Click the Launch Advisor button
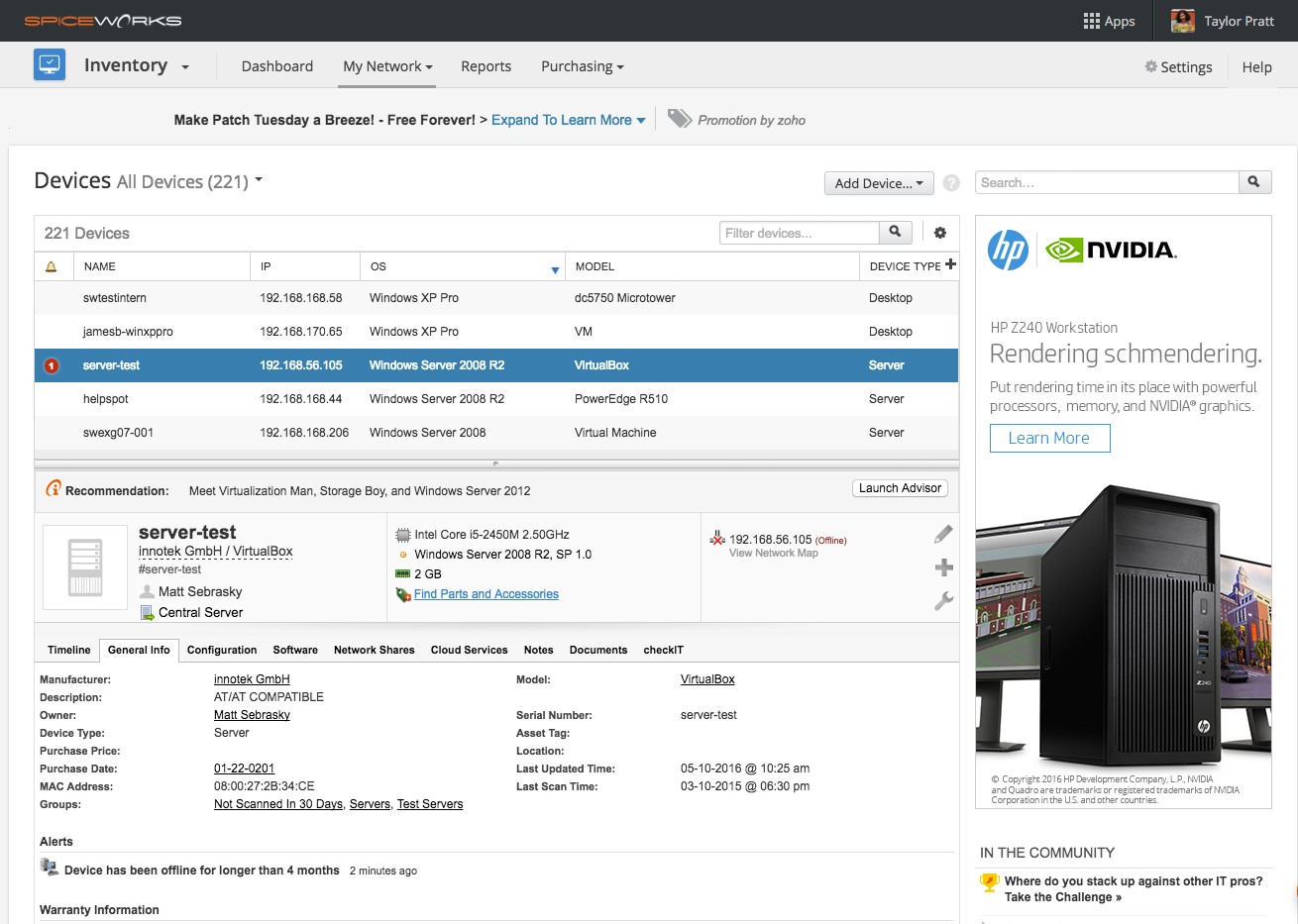 [899, 487]
